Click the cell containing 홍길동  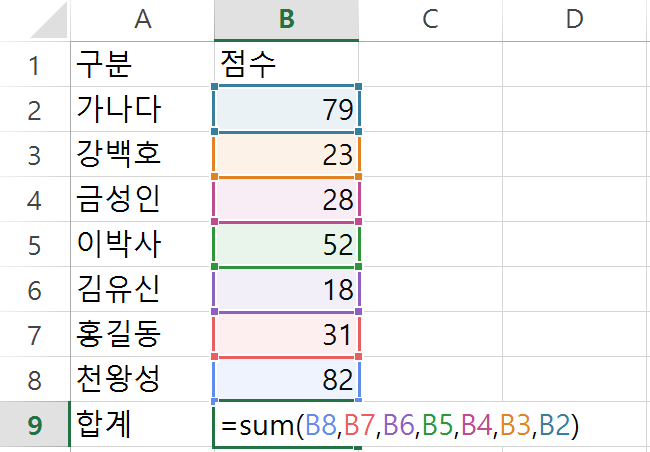click(x=142, y=334)
